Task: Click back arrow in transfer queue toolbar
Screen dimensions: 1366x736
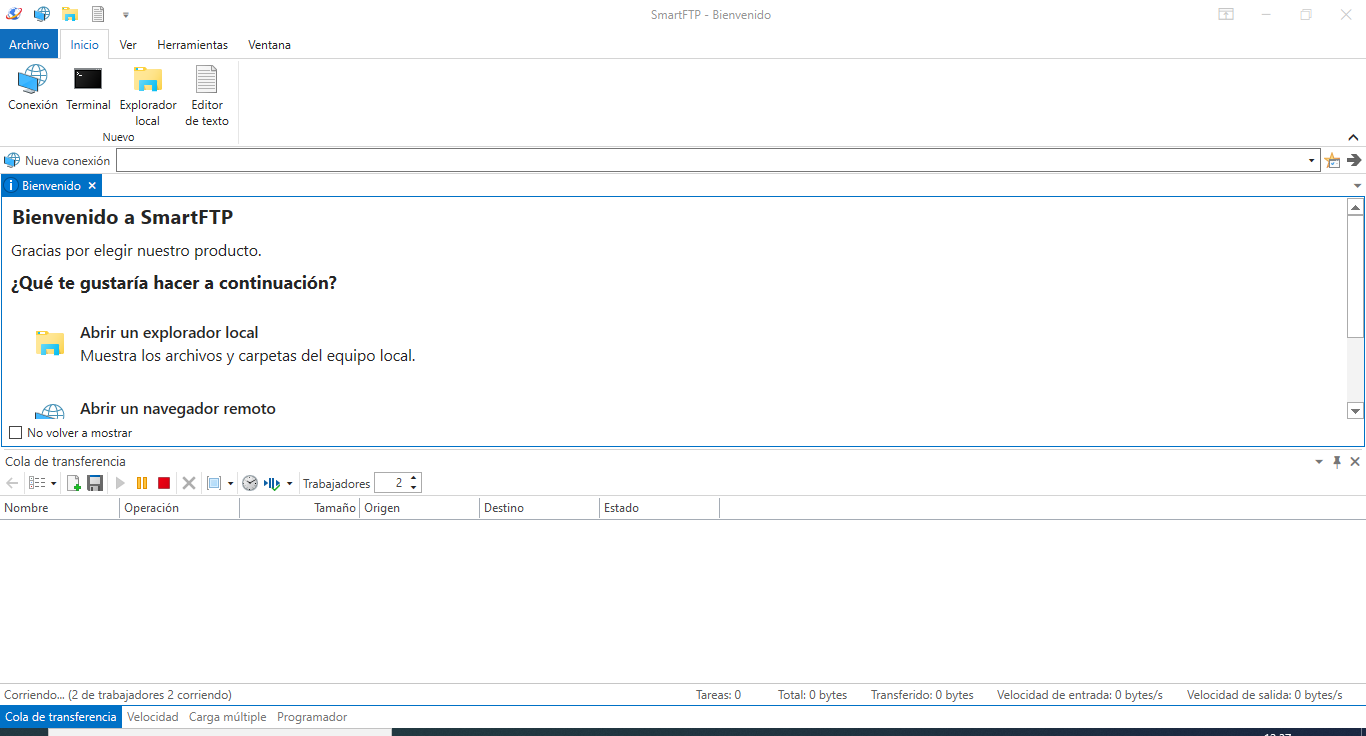Action: coord(12,483)
